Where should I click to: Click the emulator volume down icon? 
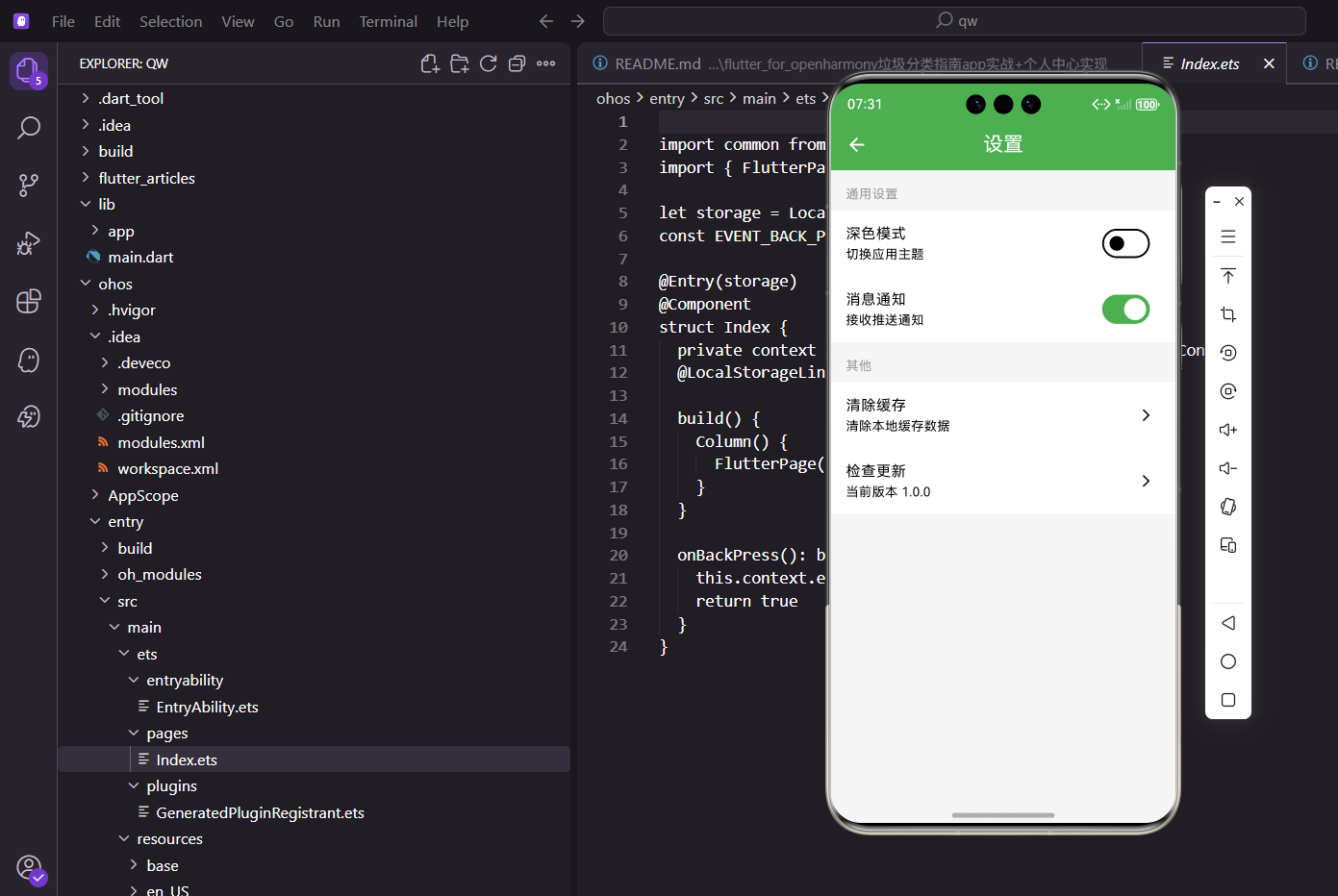pyautogui.click(x=1228, y=468)
